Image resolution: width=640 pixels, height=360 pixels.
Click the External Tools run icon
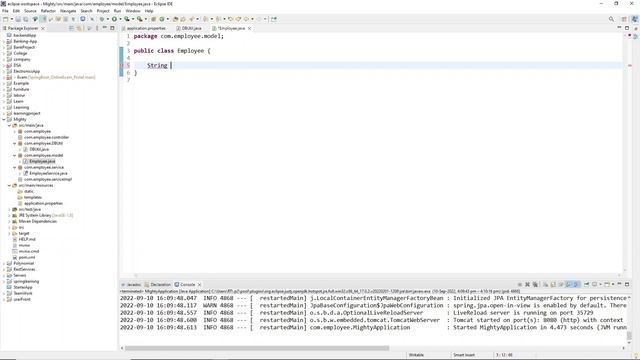pos(140,19)
